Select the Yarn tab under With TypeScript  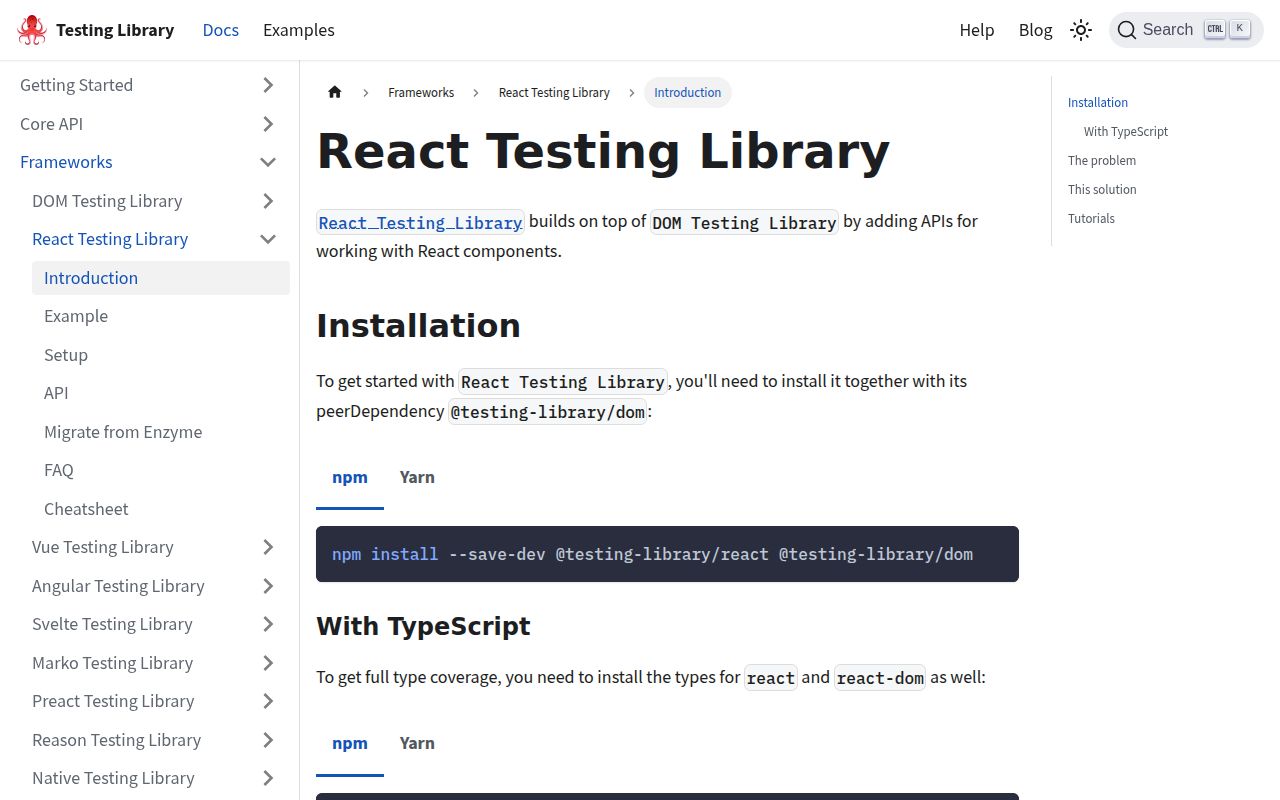click(417, 743)
